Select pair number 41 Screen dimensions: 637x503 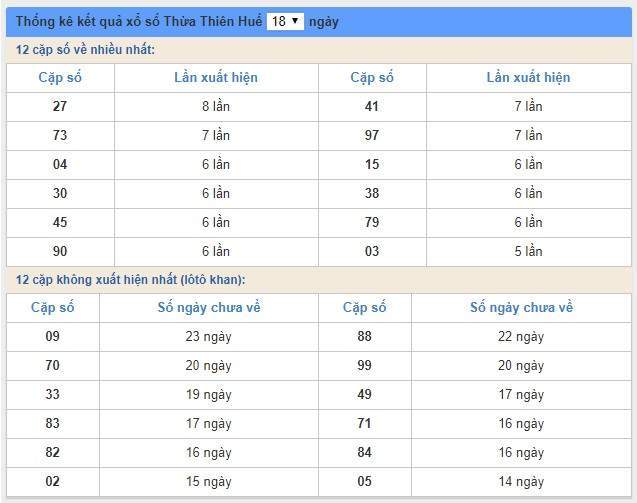[372, 106]
